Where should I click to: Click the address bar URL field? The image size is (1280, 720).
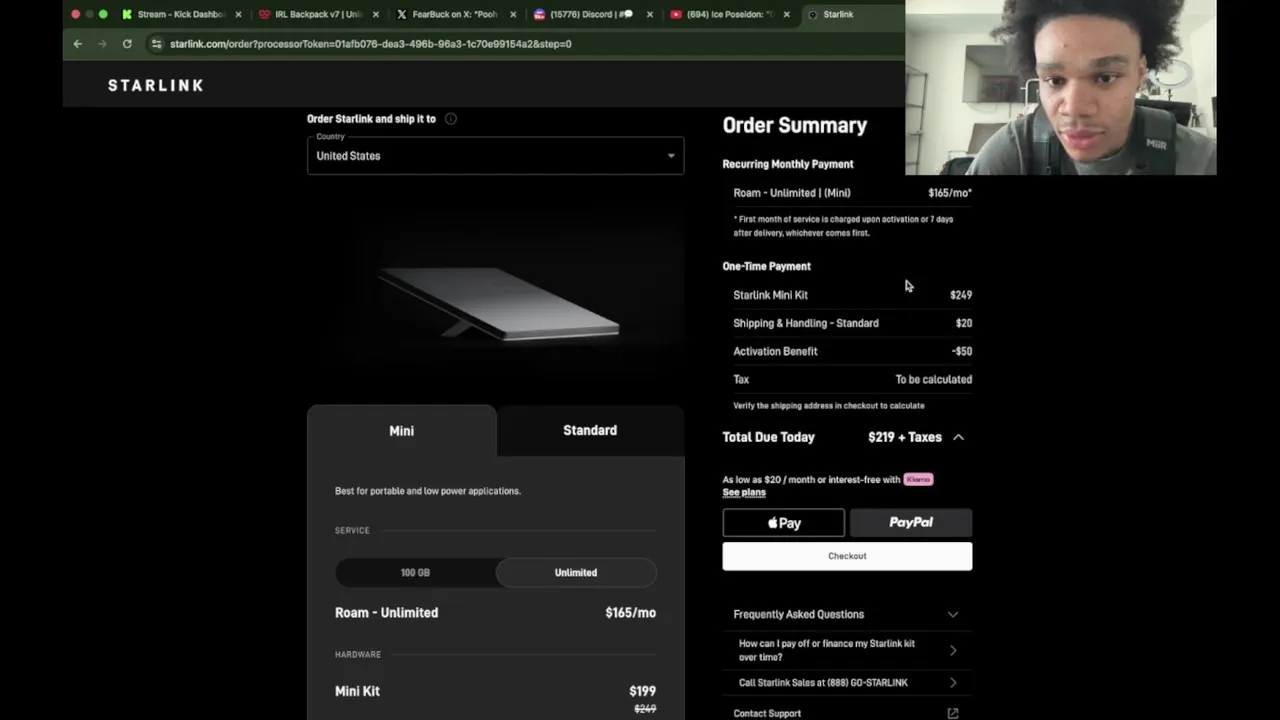tap(400, 44)
